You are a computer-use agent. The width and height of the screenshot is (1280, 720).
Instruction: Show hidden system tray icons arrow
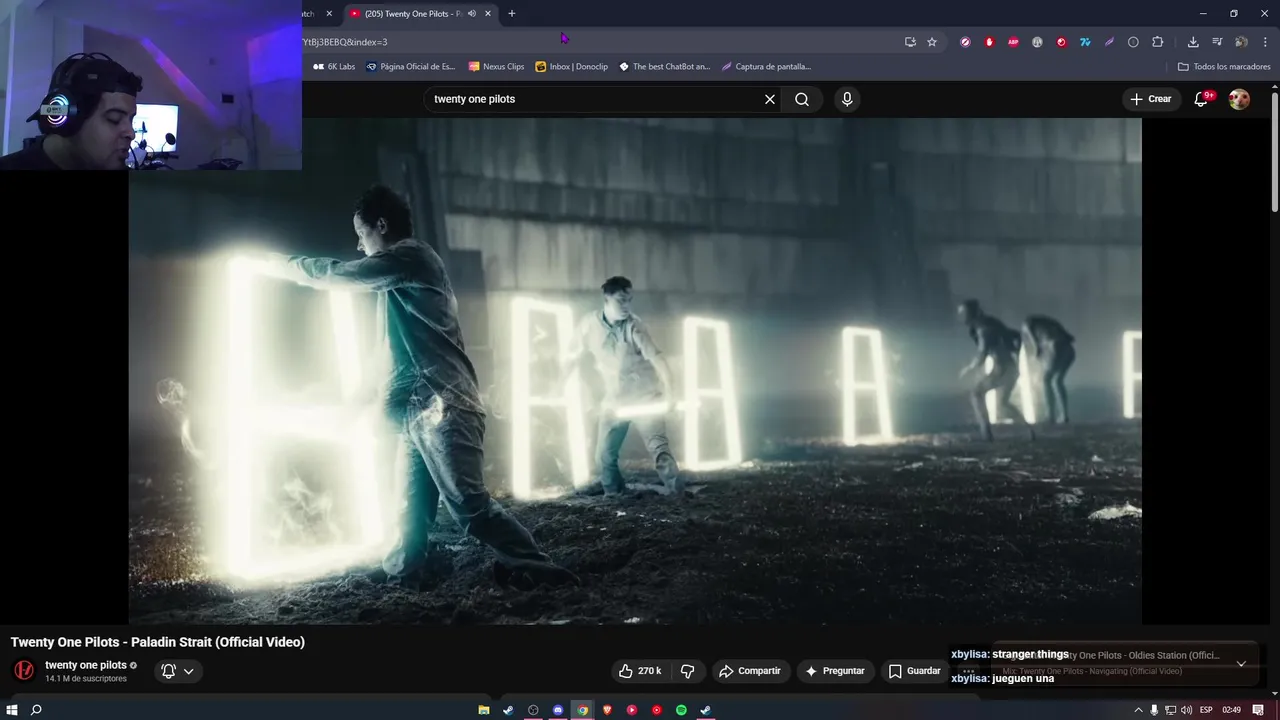click(x=1138, y=710)
